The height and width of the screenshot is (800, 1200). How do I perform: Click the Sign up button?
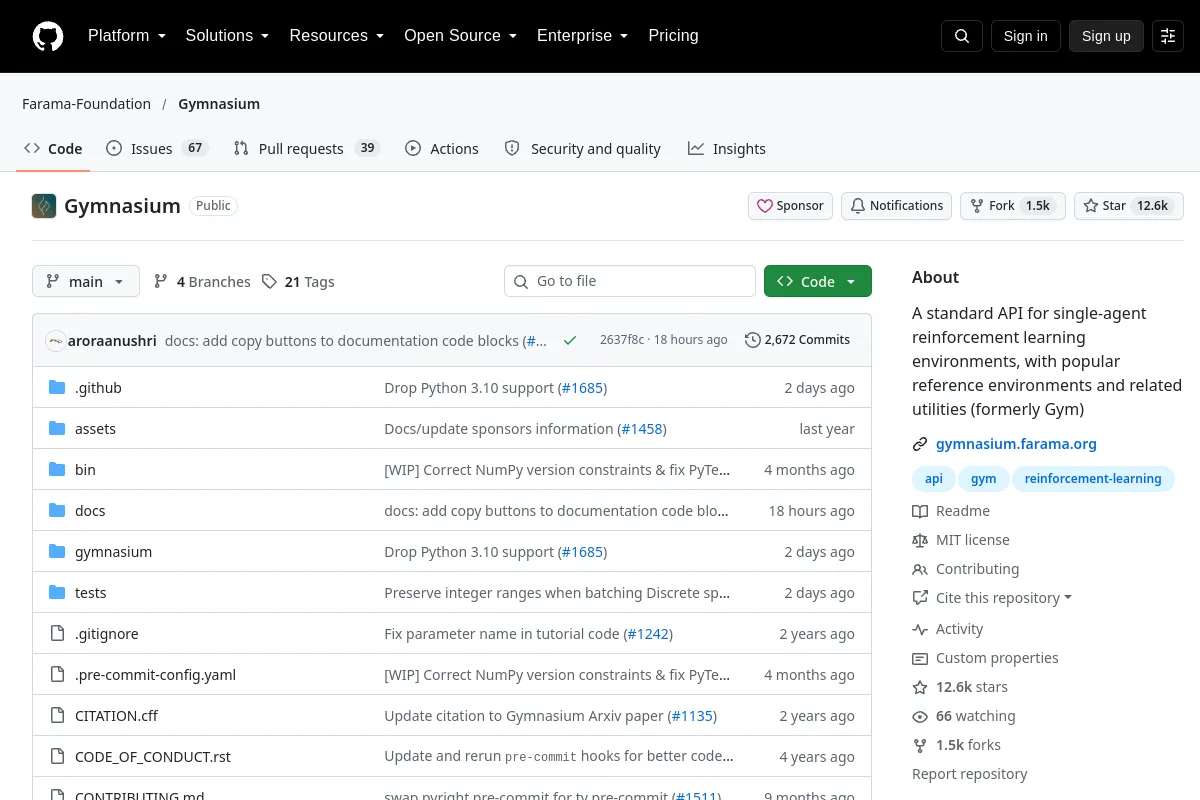1106,36
